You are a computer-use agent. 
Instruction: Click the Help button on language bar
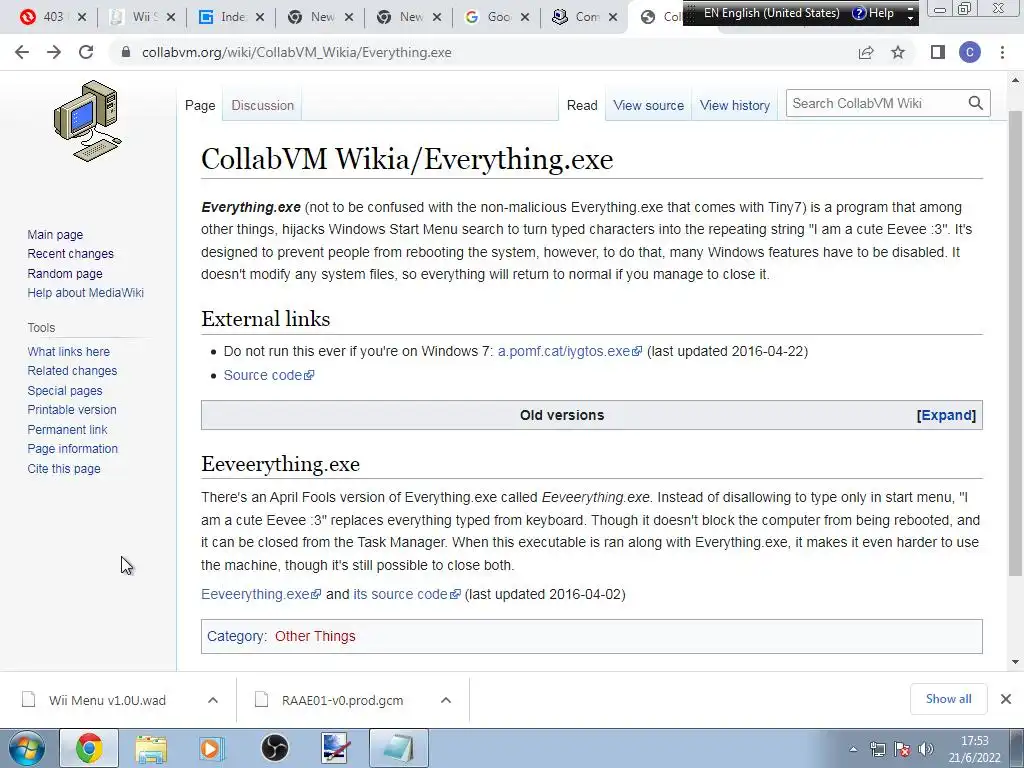(x=873, y=13)
